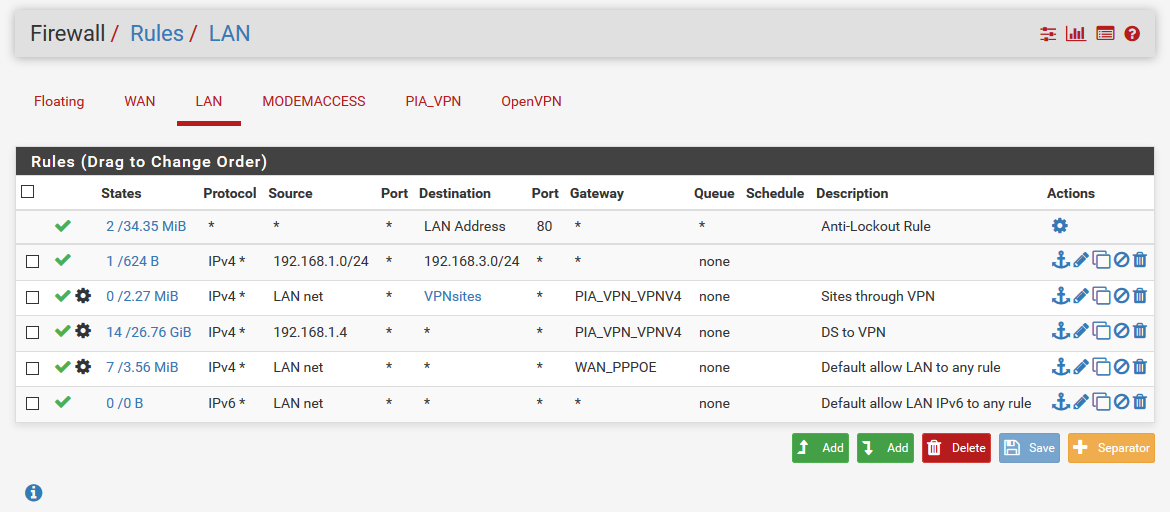Open the Floating rules tab
Image resolution: width=1170 pixels, height=512 pixels.
pos(59,102)
